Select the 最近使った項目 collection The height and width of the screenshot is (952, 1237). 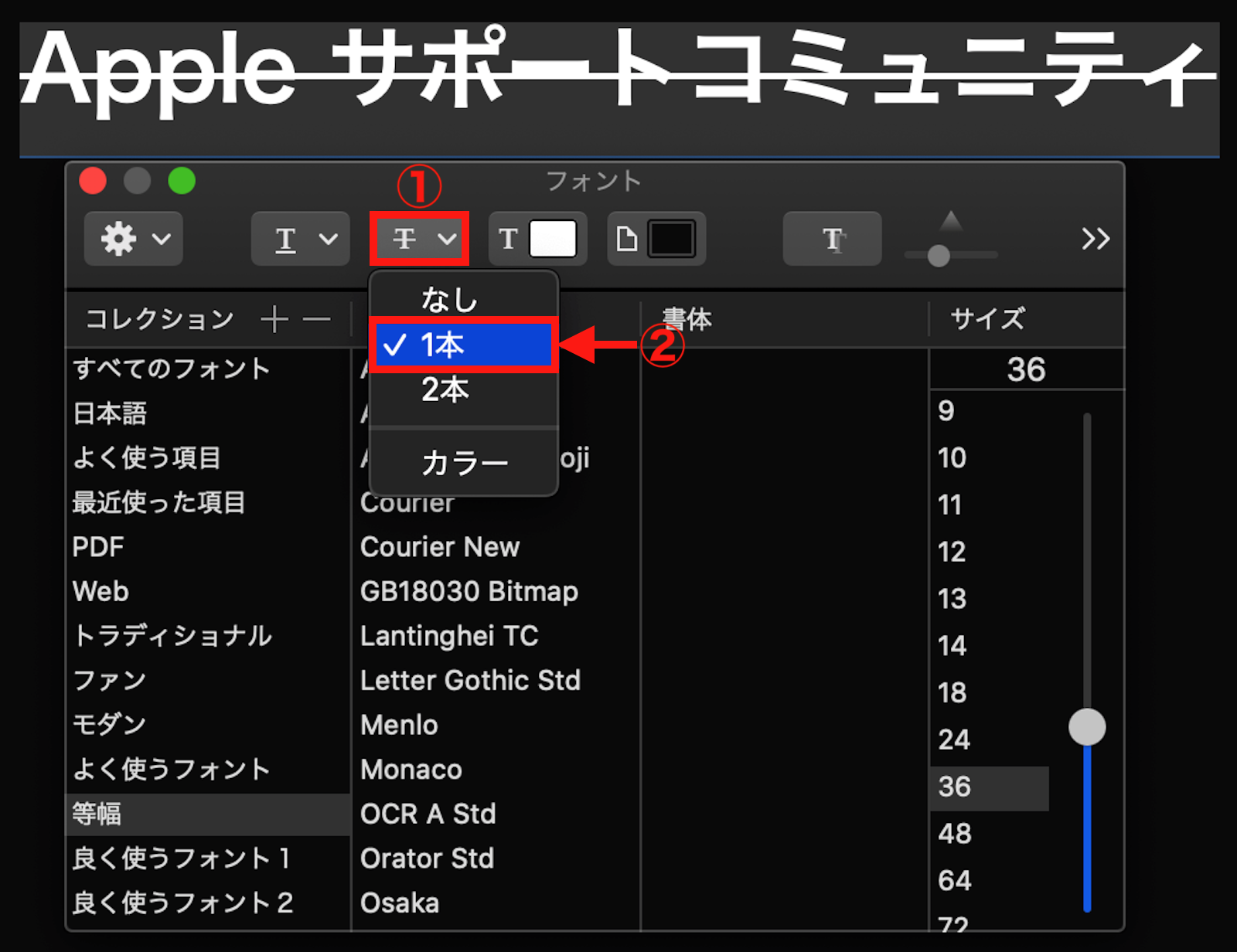pyautogui.click(x=209, y=502)
